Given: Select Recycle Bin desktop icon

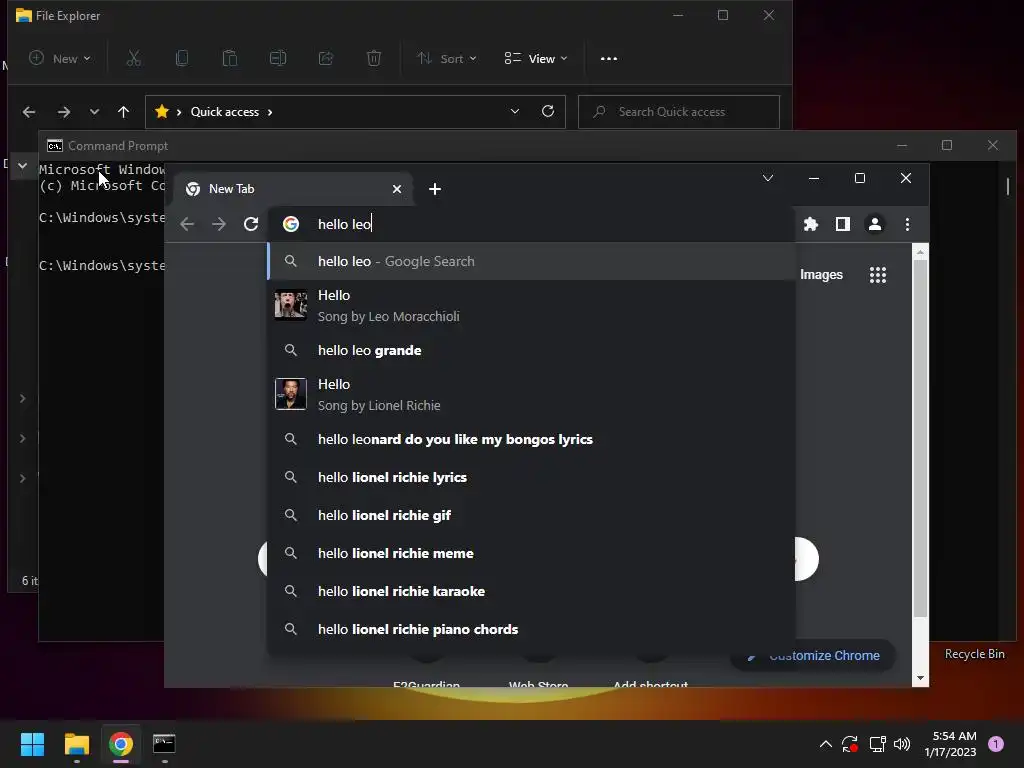Looking at the screenshot, I should pyautogui.click(x=974, y=654).
